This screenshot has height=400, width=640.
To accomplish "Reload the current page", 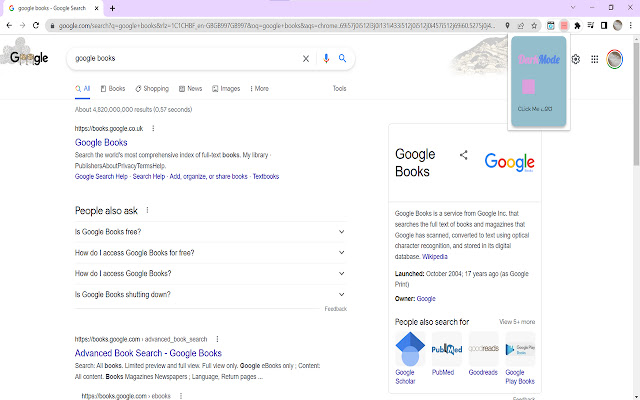I will point(36,25).
